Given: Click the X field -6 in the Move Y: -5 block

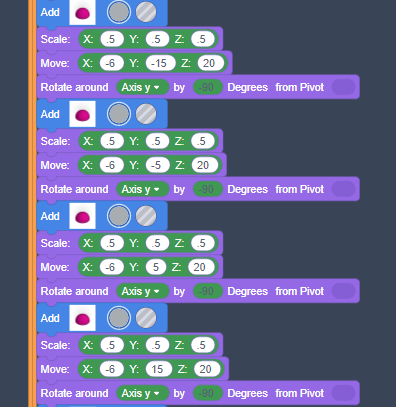Looking at the screenshot, I should 112,165.
